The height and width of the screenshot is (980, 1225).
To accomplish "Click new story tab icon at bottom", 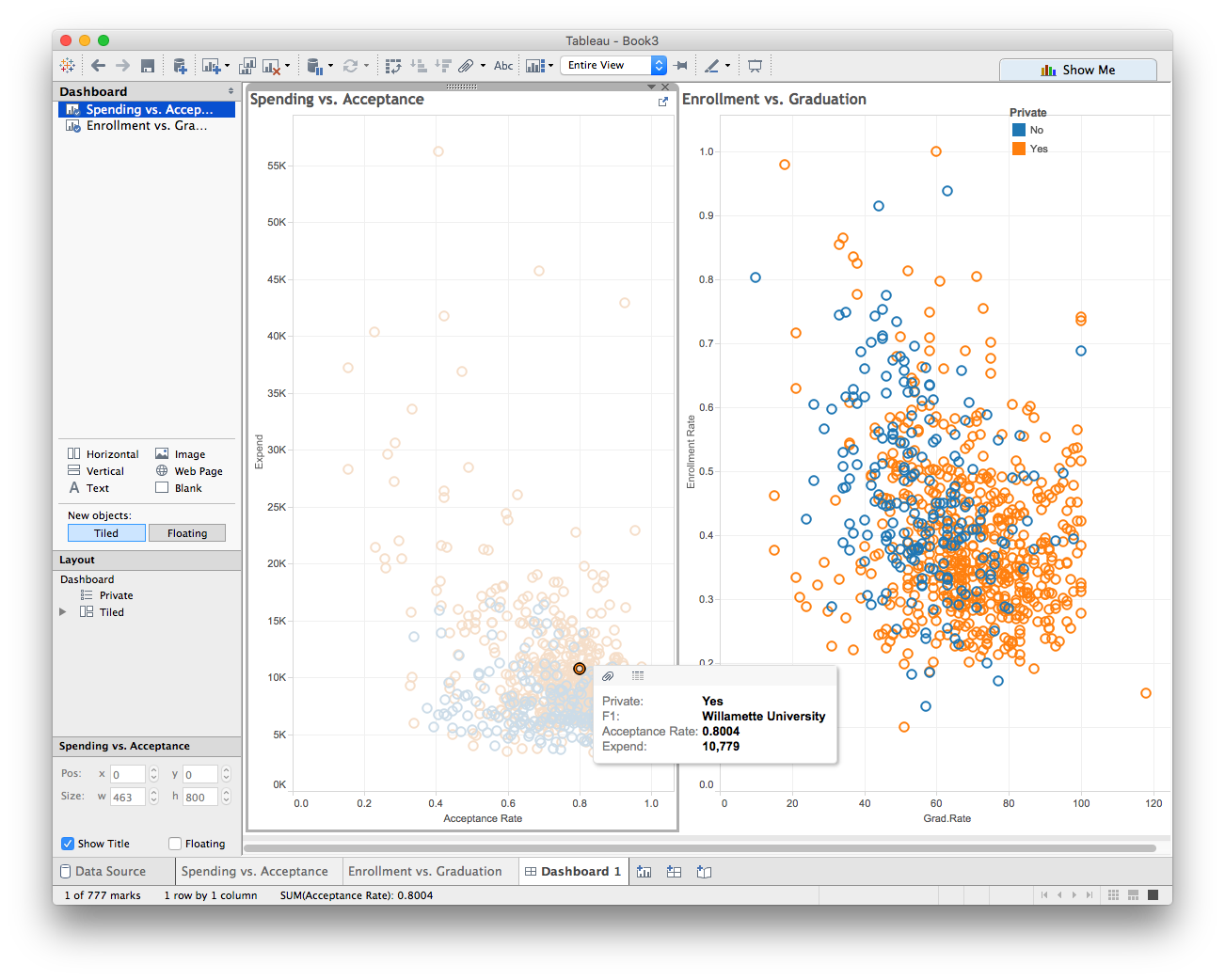I will [704, 872].
